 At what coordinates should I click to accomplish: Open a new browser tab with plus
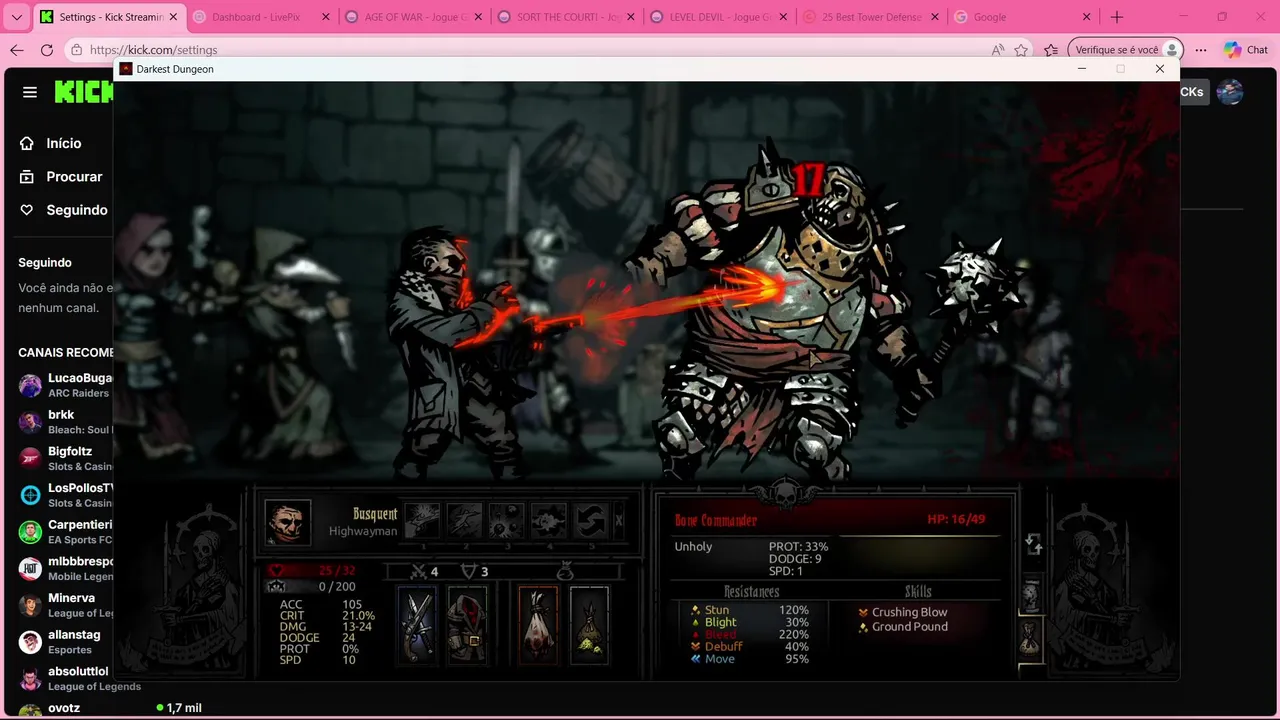[x=1117, y=17]
